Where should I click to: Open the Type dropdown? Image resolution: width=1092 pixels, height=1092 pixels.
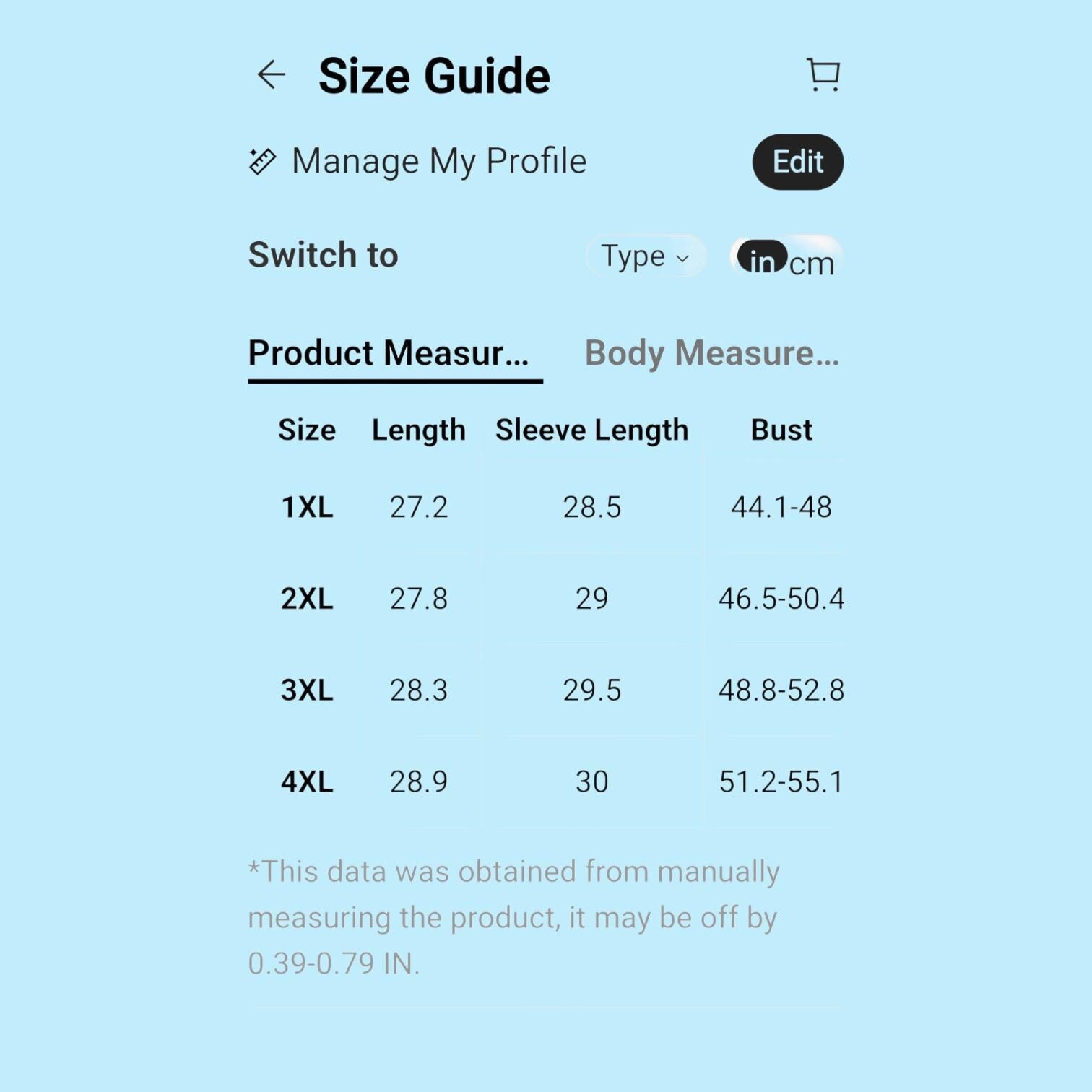(x=645, y=256)
